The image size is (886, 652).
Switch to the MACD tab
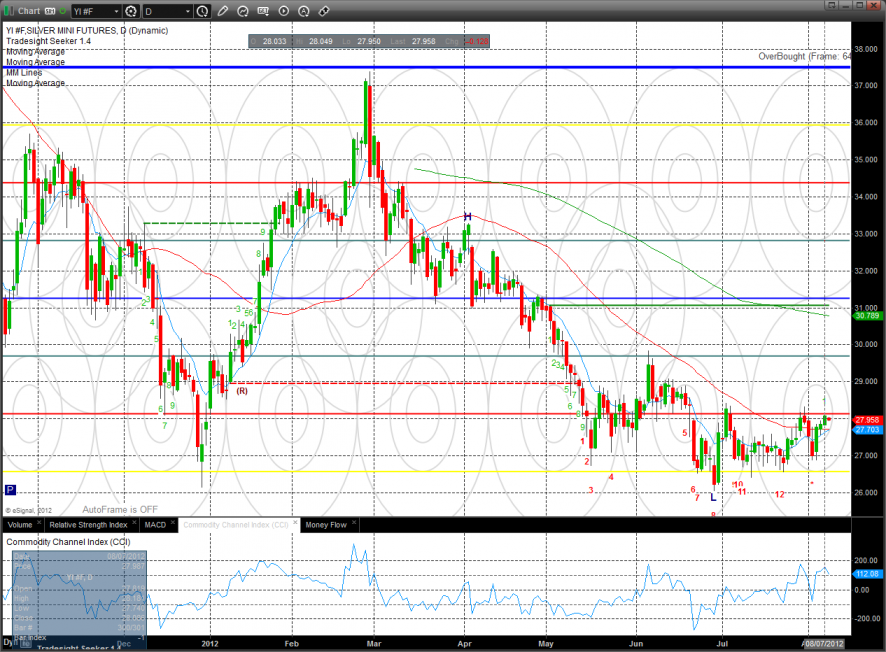pos(155,524)
